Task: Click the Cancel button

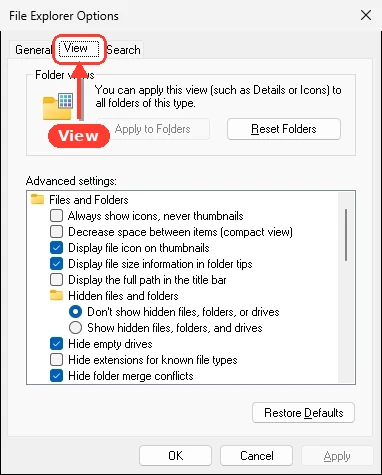Action: [256, 455]
